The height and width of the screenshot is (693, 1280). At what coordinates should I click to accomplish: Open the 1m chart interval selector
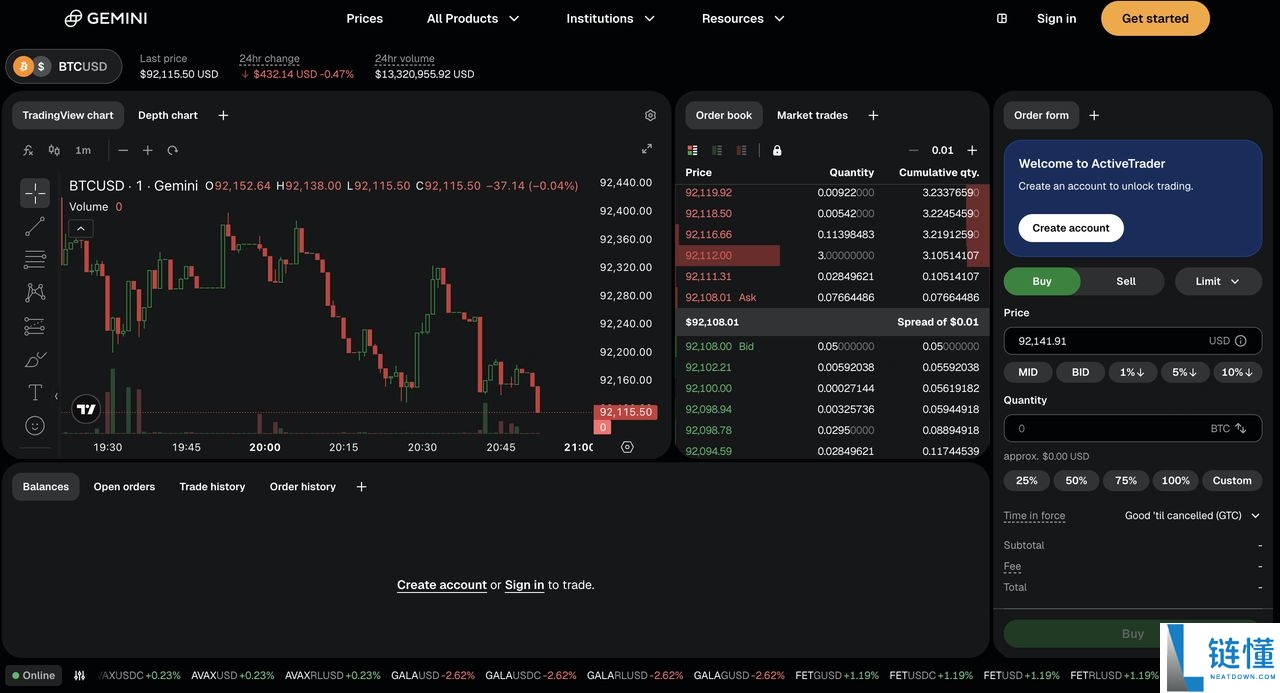coord(83,150)
